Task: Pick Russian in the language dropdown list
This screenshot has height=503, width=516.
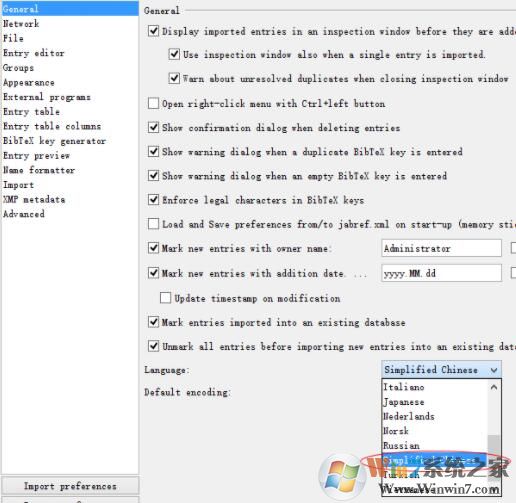Action: [401, 445]
